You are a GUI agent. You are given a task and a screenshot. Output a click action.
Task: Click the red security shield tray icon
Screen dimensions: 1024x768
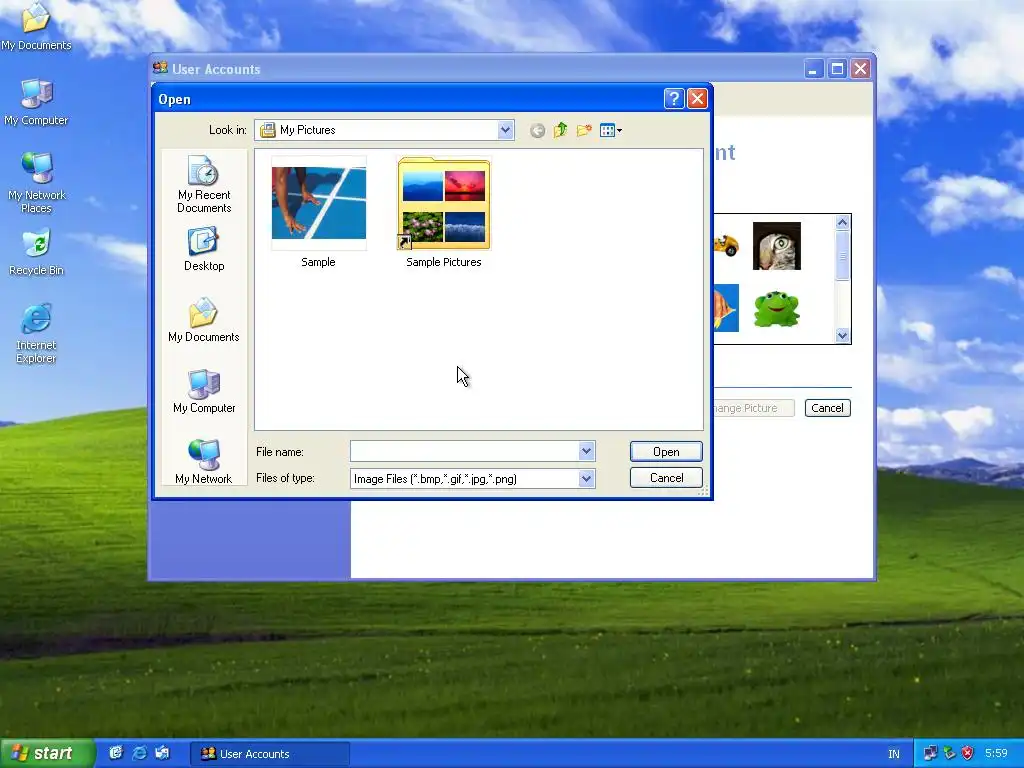coord(968,754)
